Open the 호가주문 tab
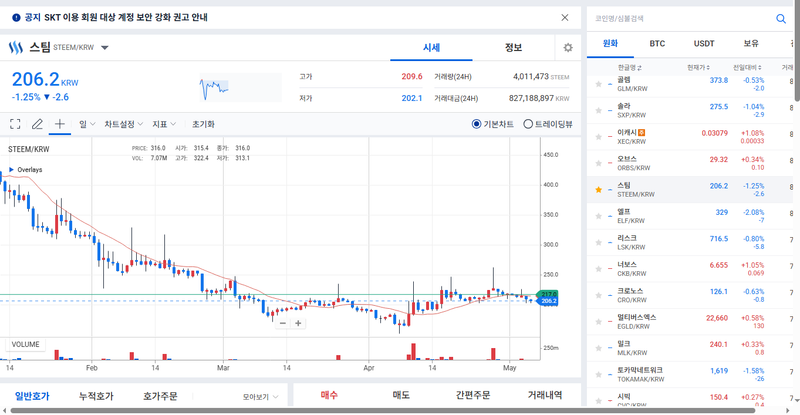The width and height of the screenshot is (800, 415). (160, 396)
